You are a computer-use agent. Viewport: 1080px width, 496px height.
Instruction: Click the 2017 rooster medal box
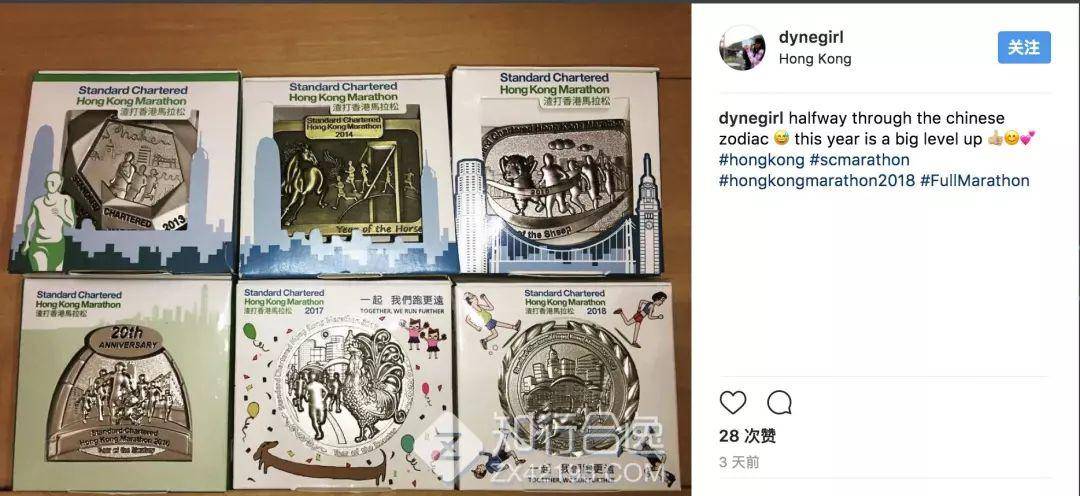(342, 384)
